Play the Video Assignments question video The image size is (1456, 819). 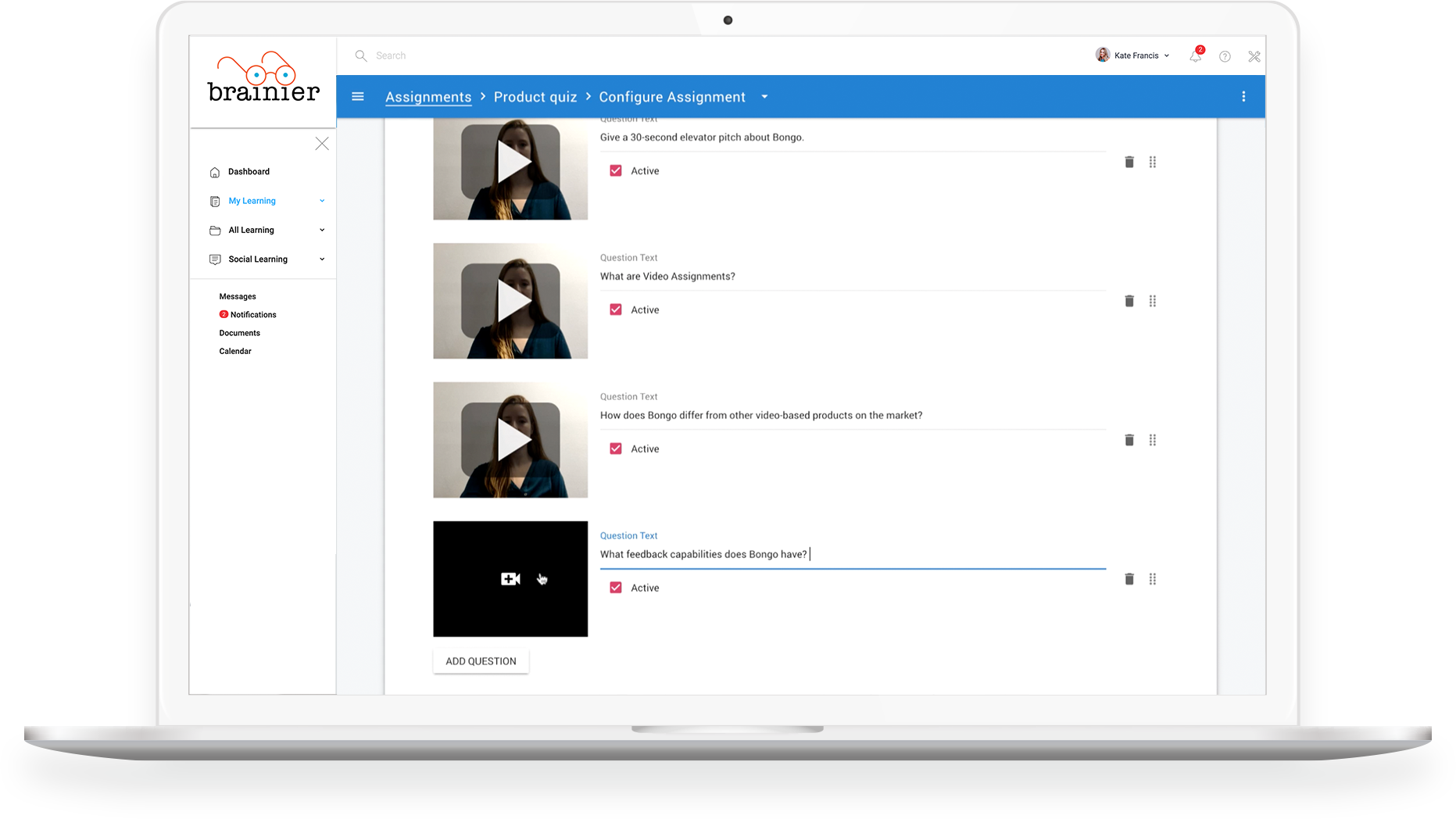pos(510,301)
